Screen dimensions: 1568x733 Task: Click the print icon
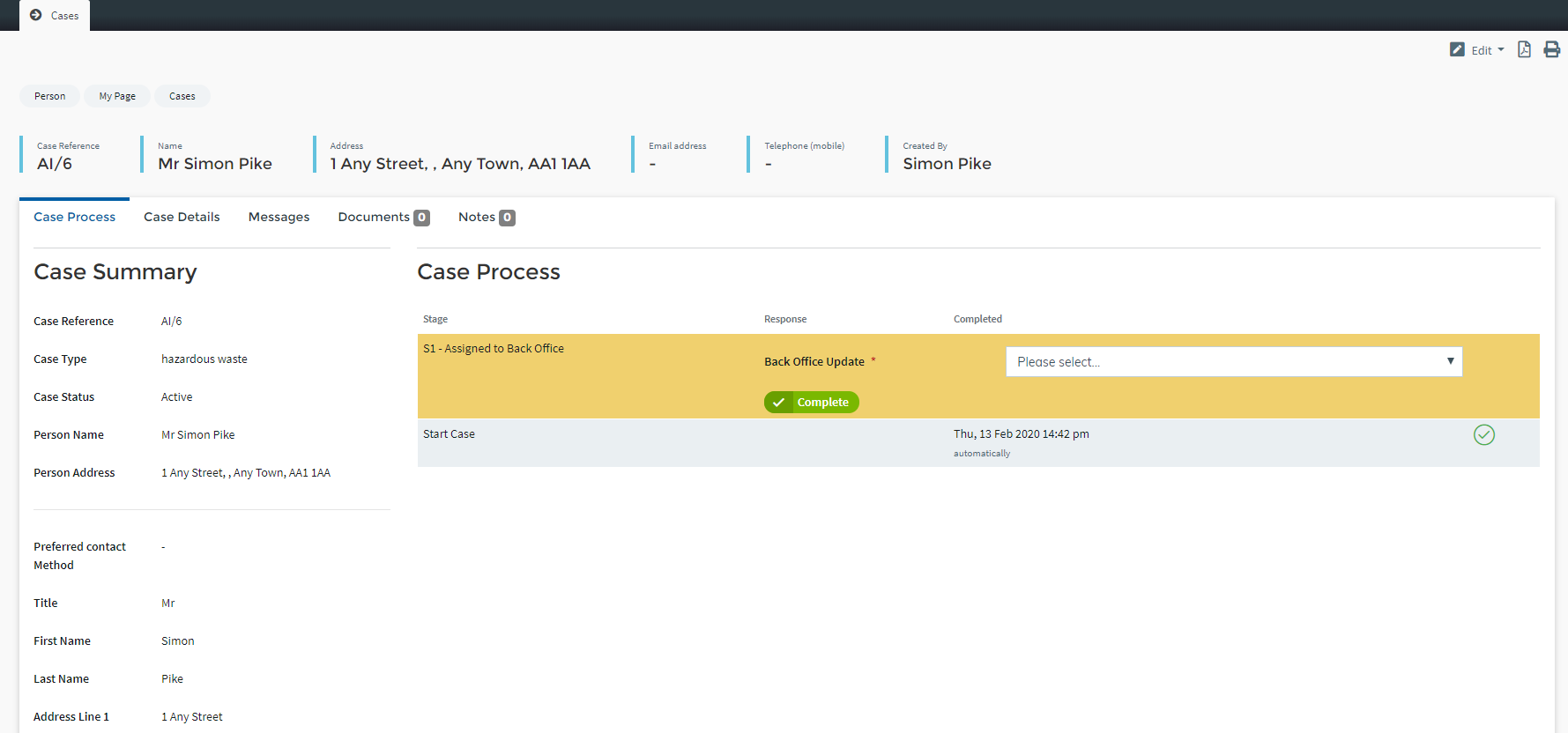tap(1551, 49)
